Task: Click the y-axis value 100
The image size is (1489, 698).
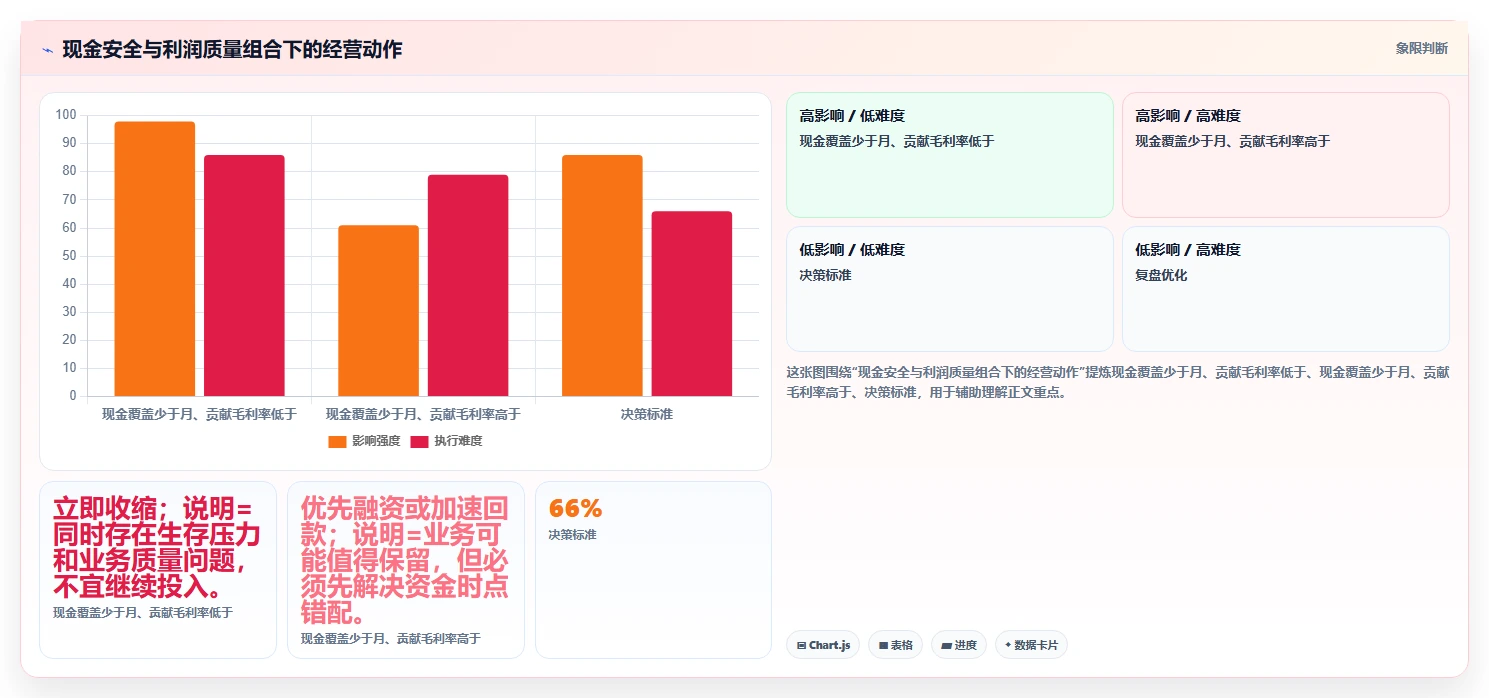Action: (66, 115)
